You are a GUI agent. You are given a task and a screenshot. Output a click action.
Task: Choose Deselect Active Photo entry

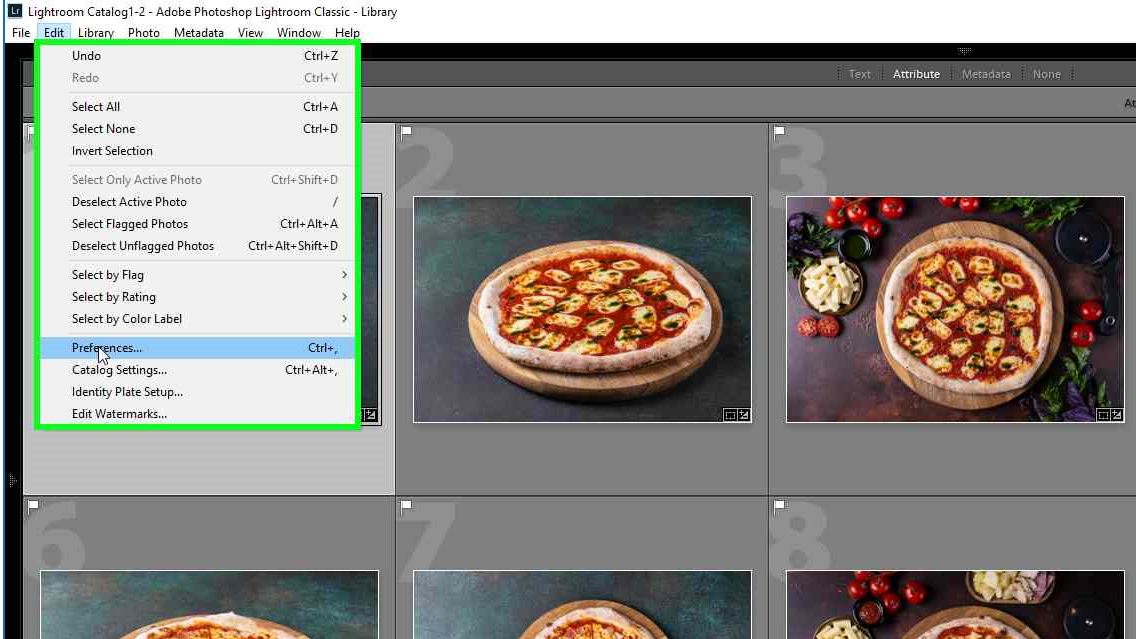click(x=197, y=202)
